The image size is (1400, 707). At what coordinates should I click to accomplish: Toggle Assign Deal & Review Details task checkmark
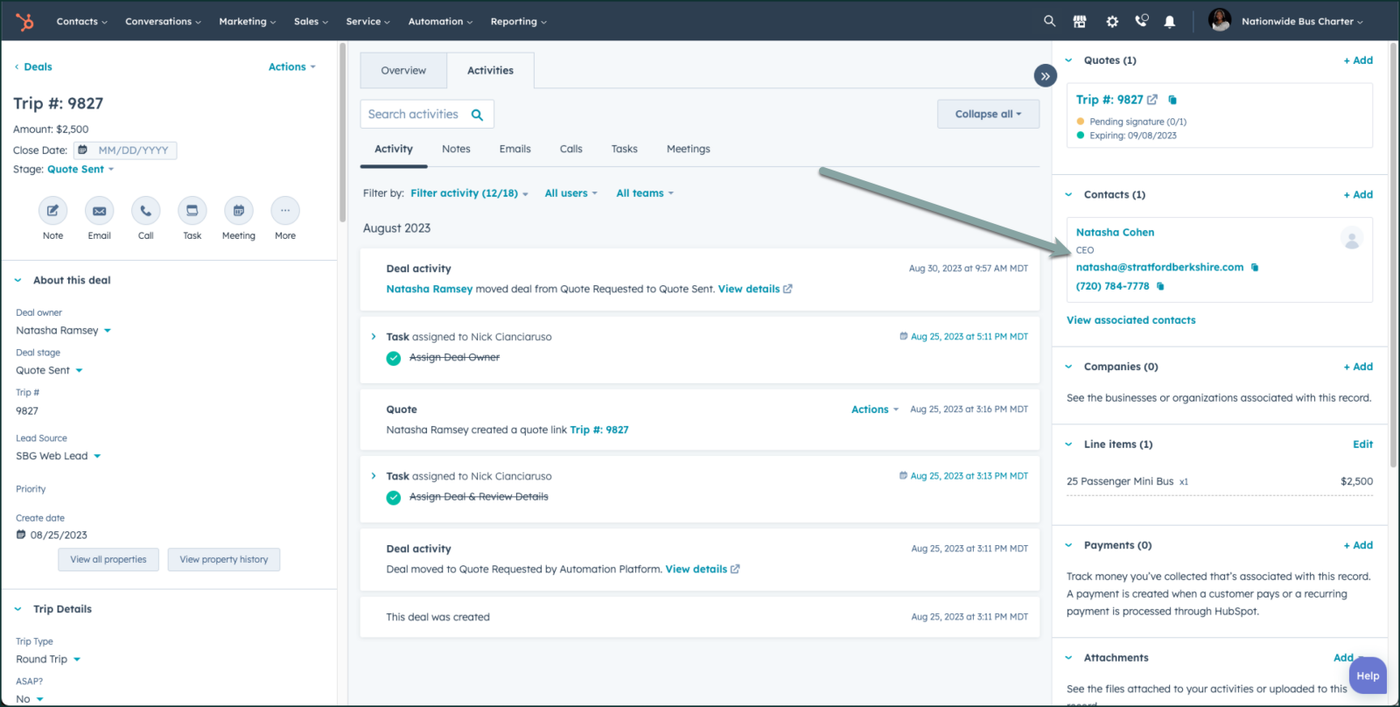pyautogui.click(x=394, y=497)
